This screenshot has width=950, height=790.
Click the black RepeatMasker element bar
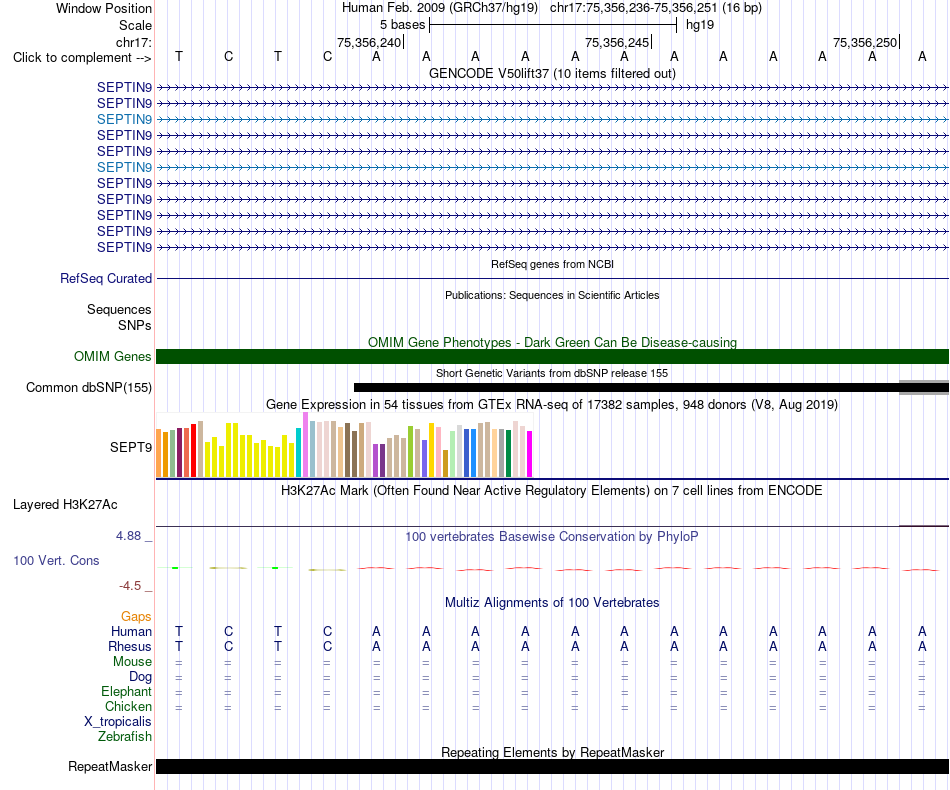pos(552,766)
